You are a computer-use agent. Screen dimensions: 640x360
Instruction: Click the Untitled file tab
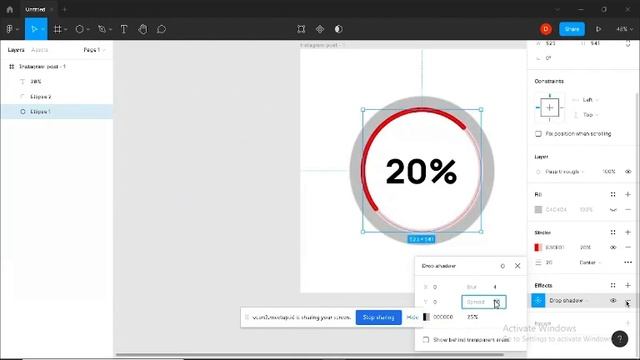pyautogui.click(x=35, y=9)
